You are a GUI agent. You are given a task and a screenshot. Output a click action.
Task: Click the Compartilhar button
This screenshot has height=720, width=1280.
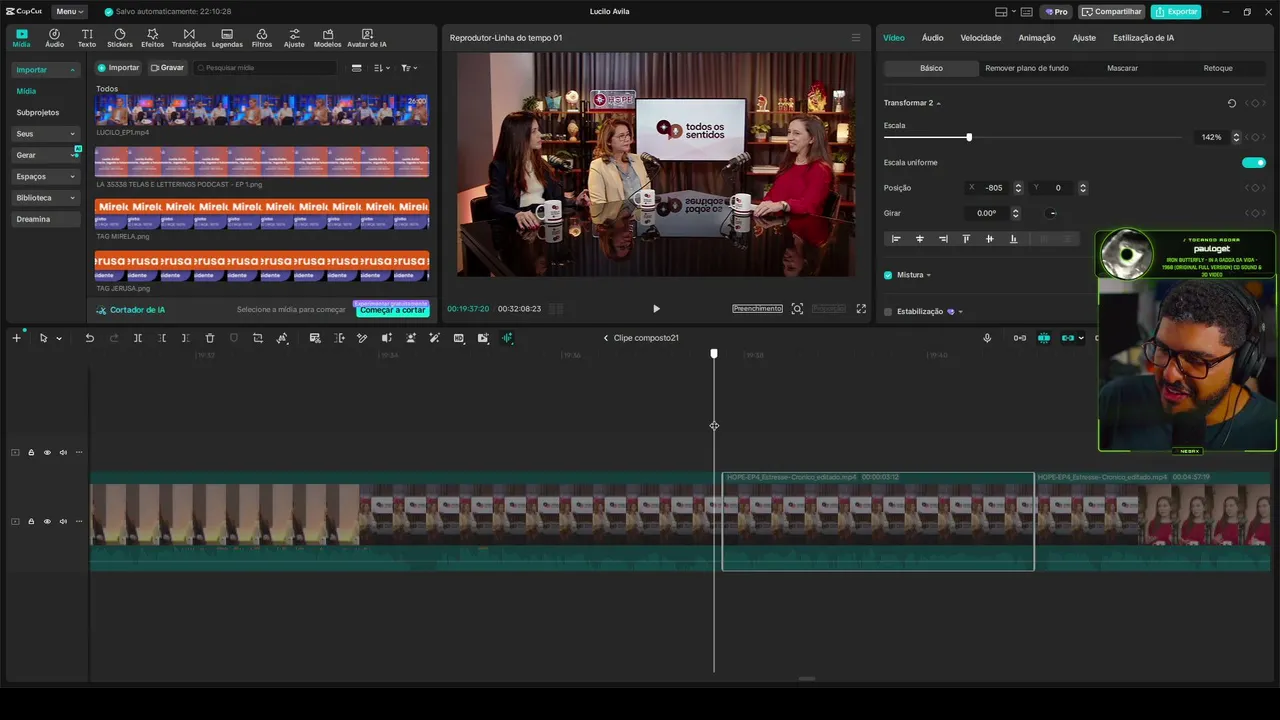tap(1112, 12)
